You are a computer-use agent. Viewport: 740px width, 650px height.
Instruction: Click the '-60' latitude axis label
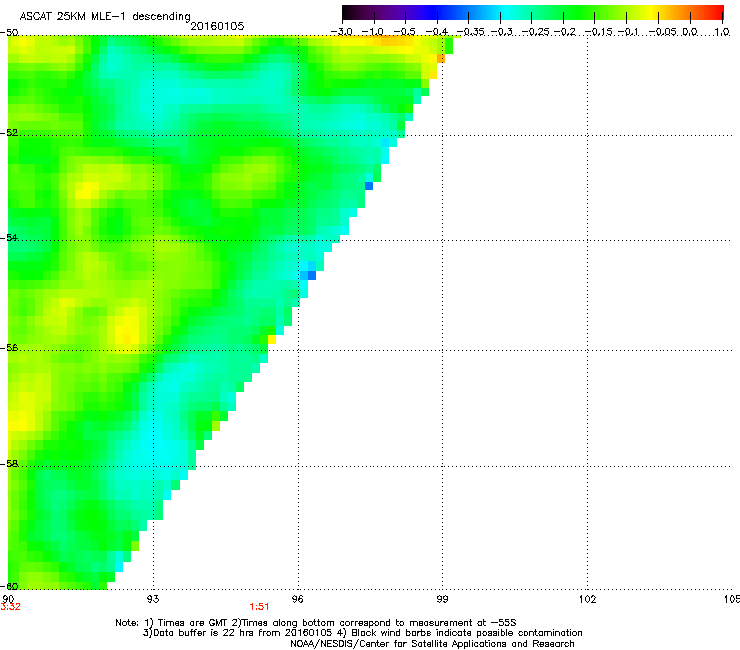click(x=10, y=586)
